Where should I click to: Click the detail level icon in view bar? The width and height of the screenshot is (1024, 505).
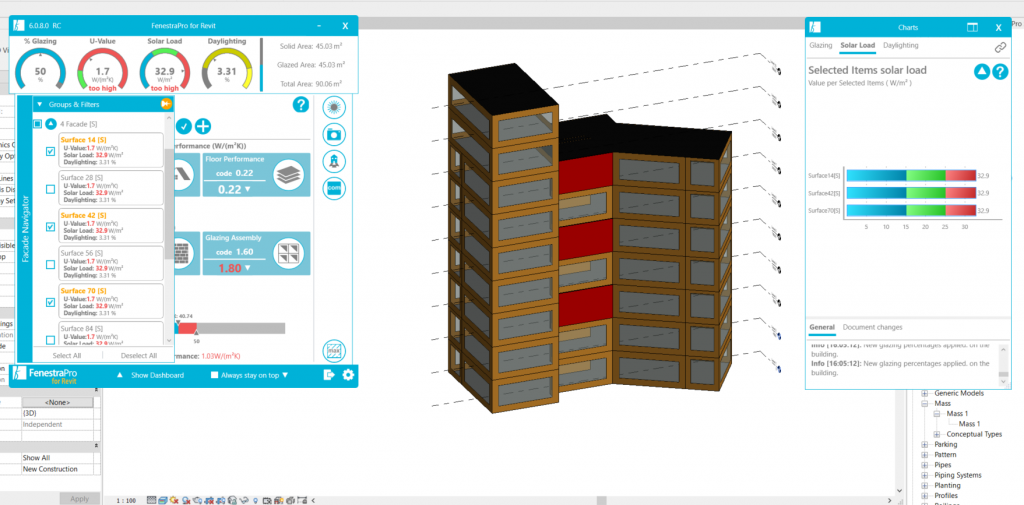(x=152, y=500)
